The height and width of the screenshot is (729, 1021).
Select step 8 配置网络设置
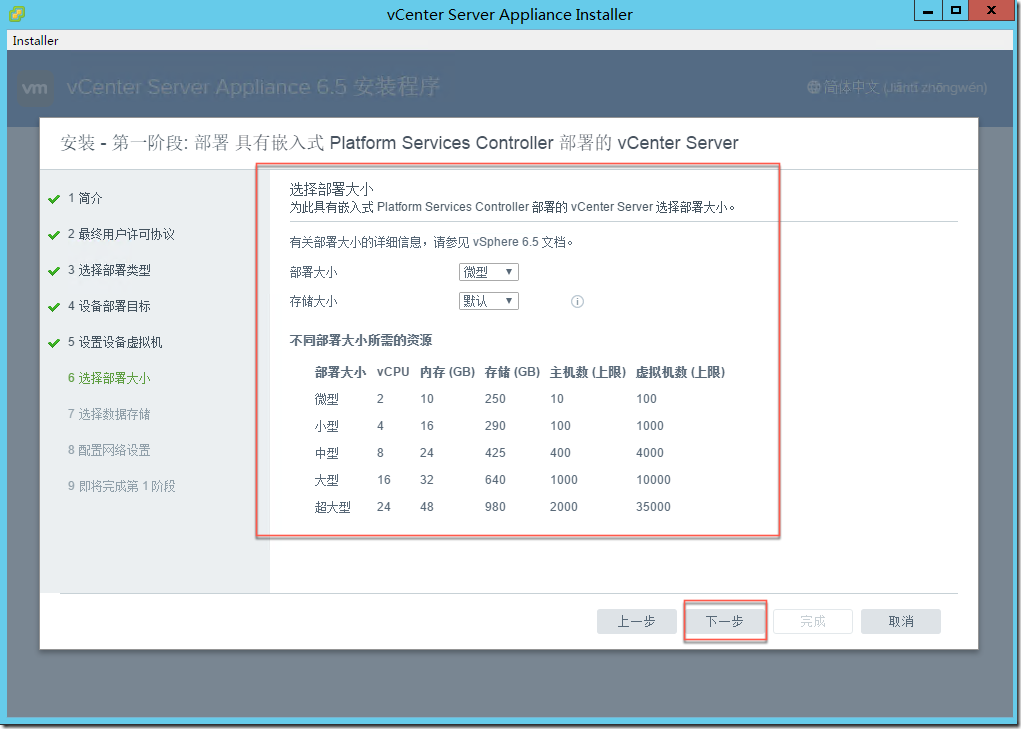(x=109, y=450)
